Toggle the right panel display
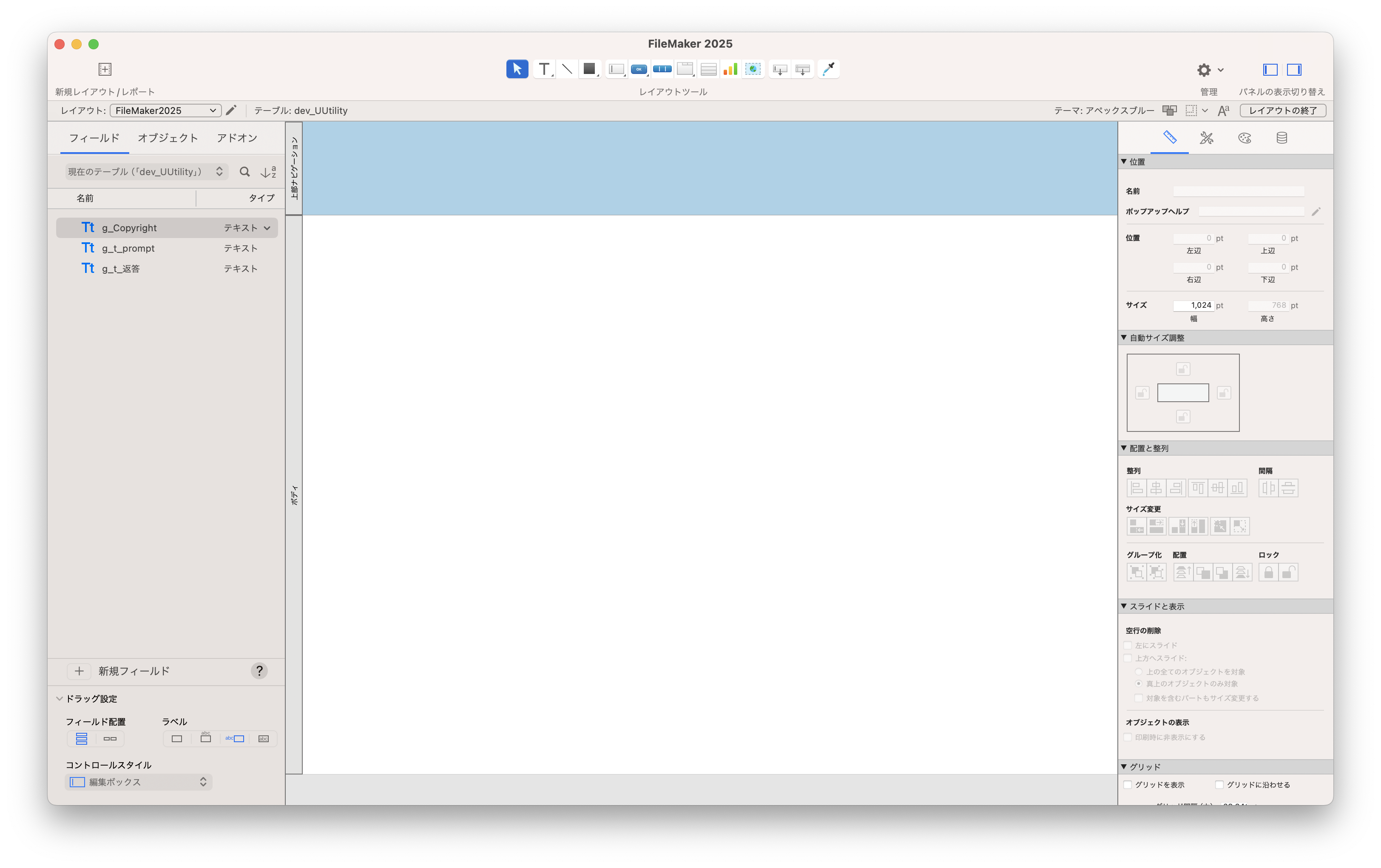This screenshot has width=1381, height=868. click(1294, 69)
